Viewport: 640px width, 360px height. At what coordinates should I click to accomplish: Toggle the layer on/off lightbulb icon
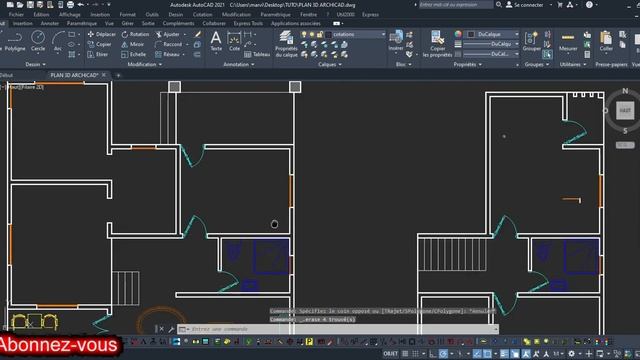pos(304,34)
